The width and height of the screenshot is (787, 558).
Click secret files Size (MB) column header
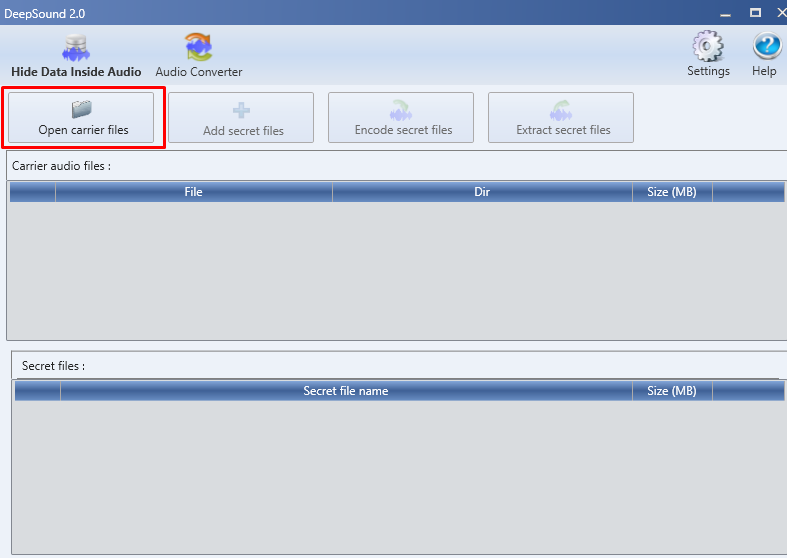pos(672,391)
